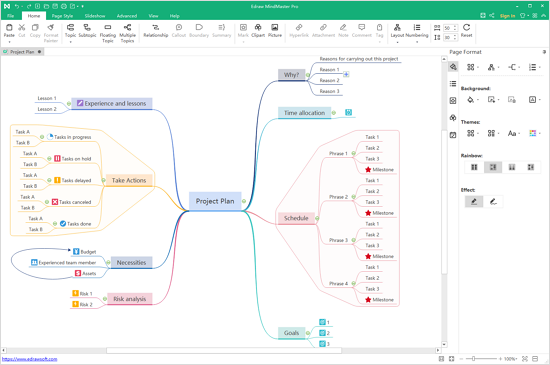Open the task panel icon in right sidebar

453,135
